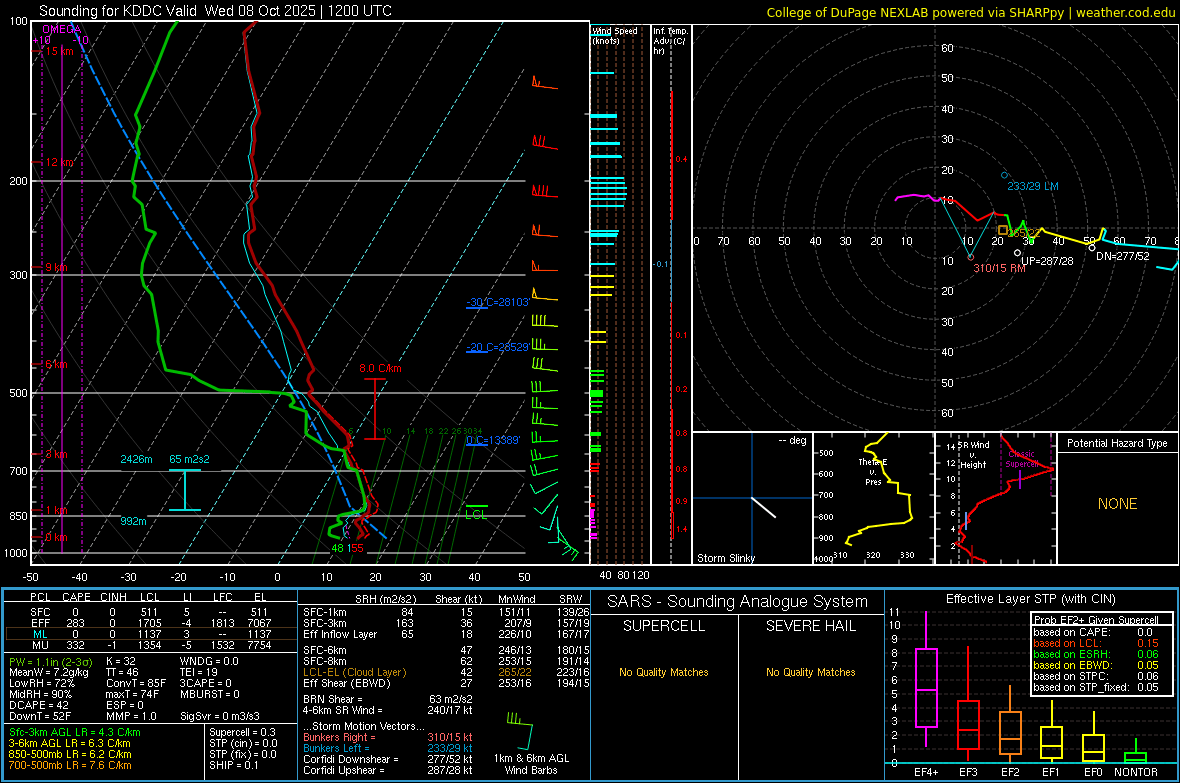
Task: Click the Potential Hazard Type header
Action: (x=1117, y=443)
